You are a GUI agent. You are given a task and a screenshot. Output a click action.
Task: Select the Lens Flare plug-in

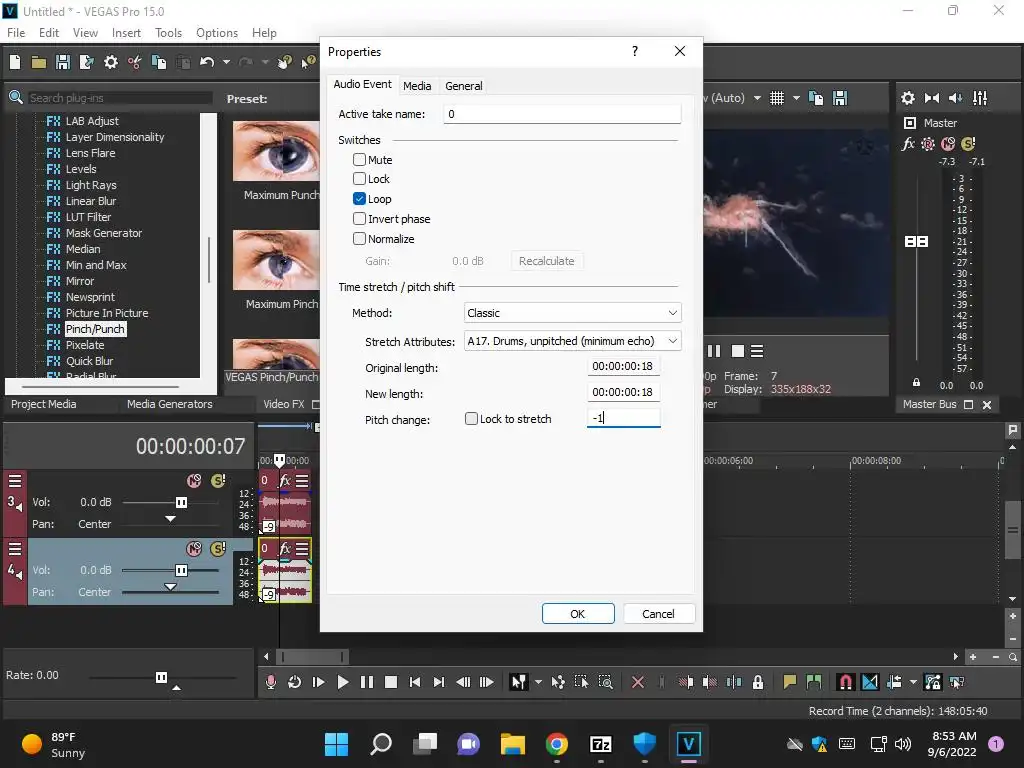90,153
